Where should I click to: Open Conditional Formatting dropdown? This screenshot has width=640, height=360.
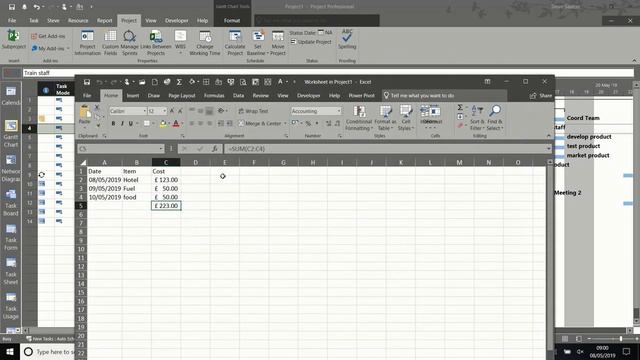(359, 118)
